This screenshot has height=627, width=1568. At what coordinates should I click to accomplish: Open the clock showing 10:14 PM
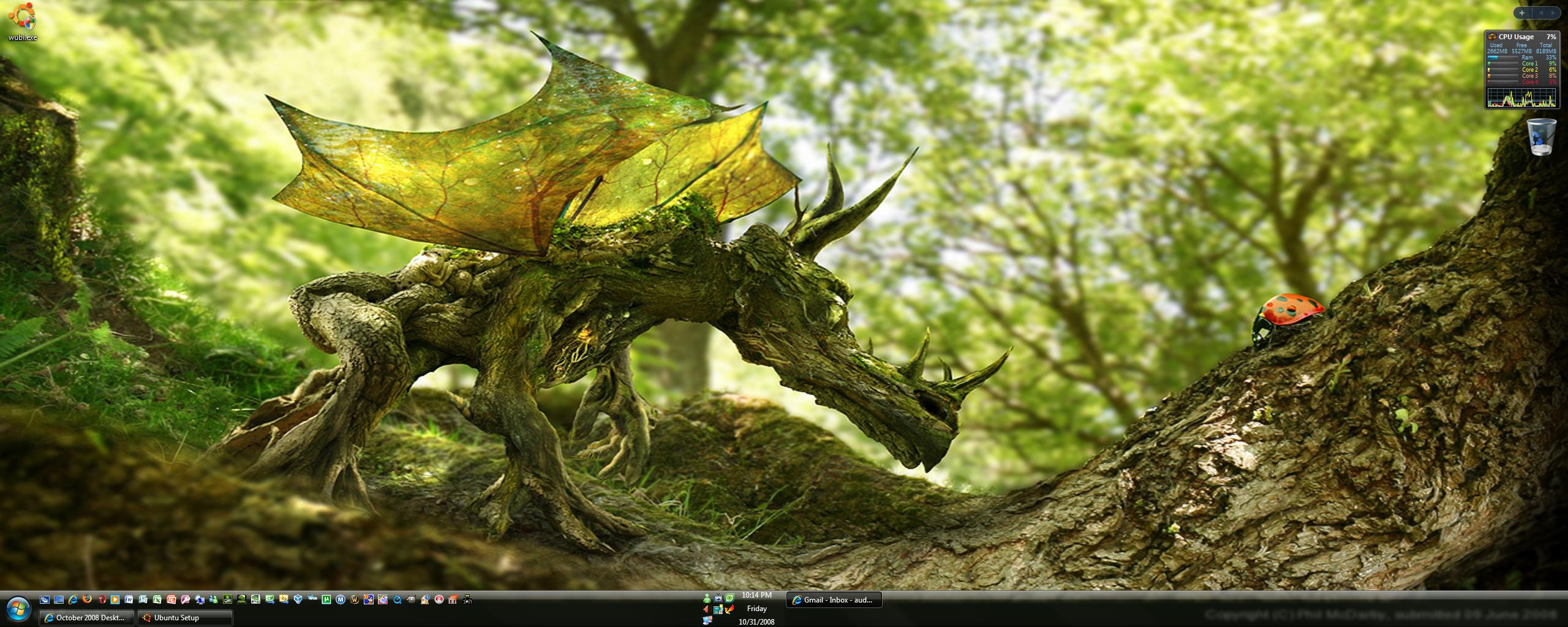pyautogui.click(x=756, y=595)
